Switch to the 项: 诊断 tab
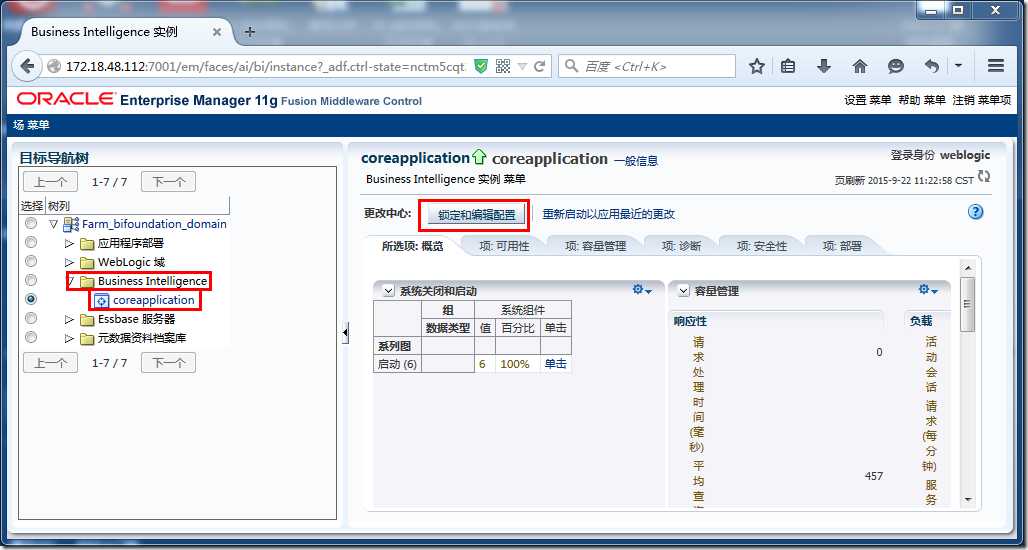Screen dimensions: 1028x550 pos(681,246)
